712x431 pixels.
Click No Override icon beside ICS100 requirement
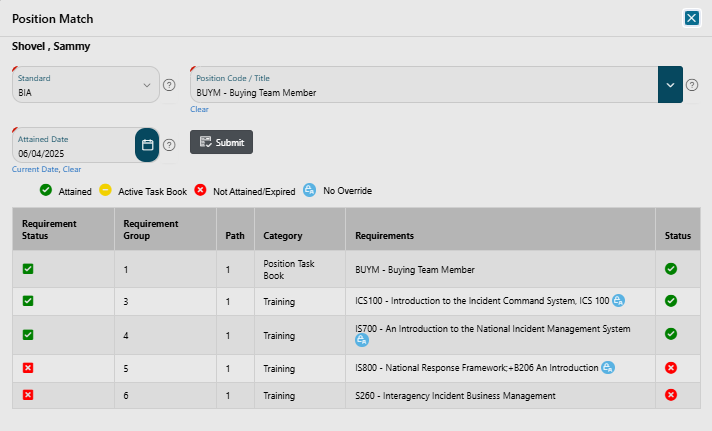pyautogui.click(x=618, y=300)
